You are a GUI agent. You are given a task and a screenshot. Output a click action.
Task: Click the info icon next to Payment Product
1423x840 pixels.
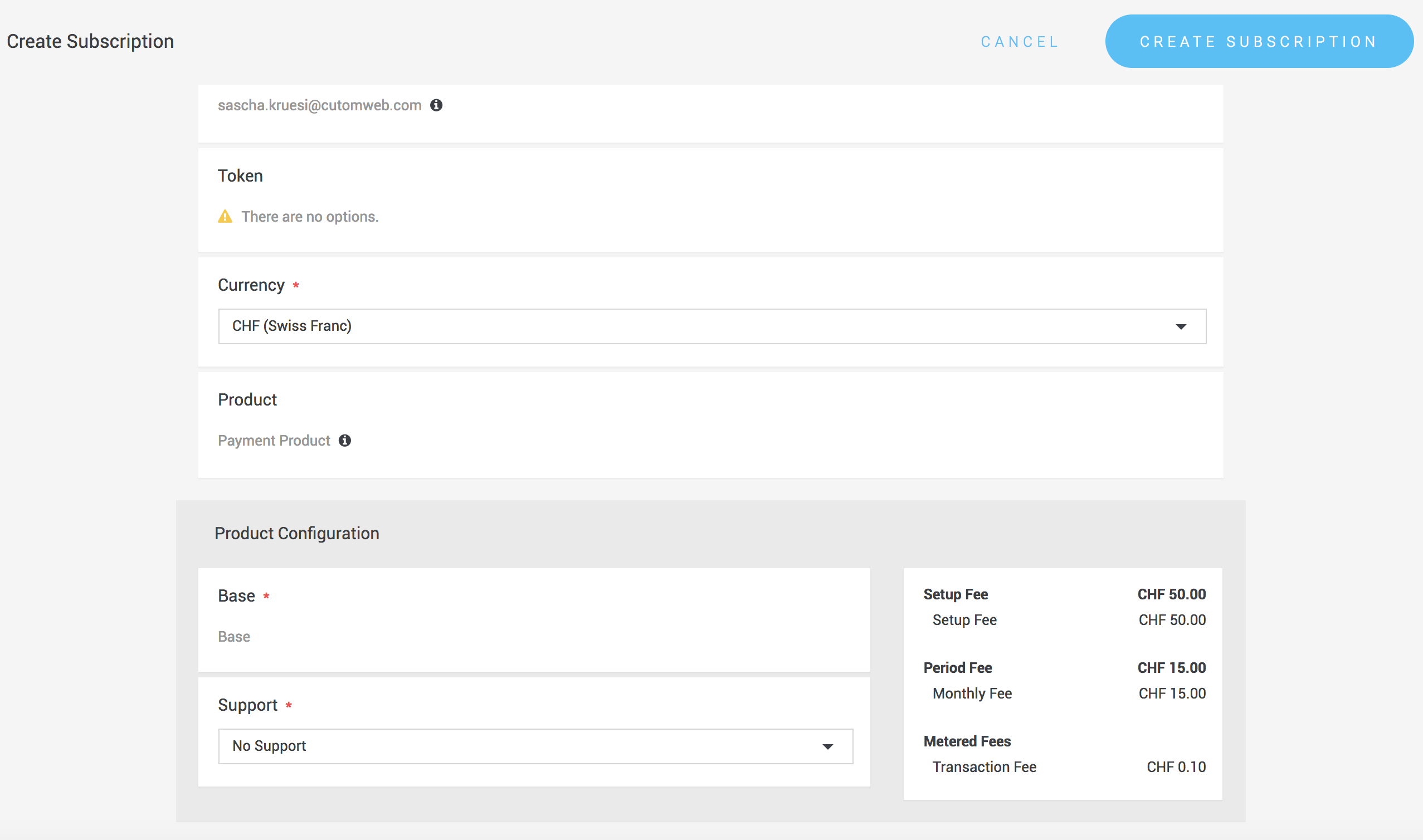coord(346,441)
